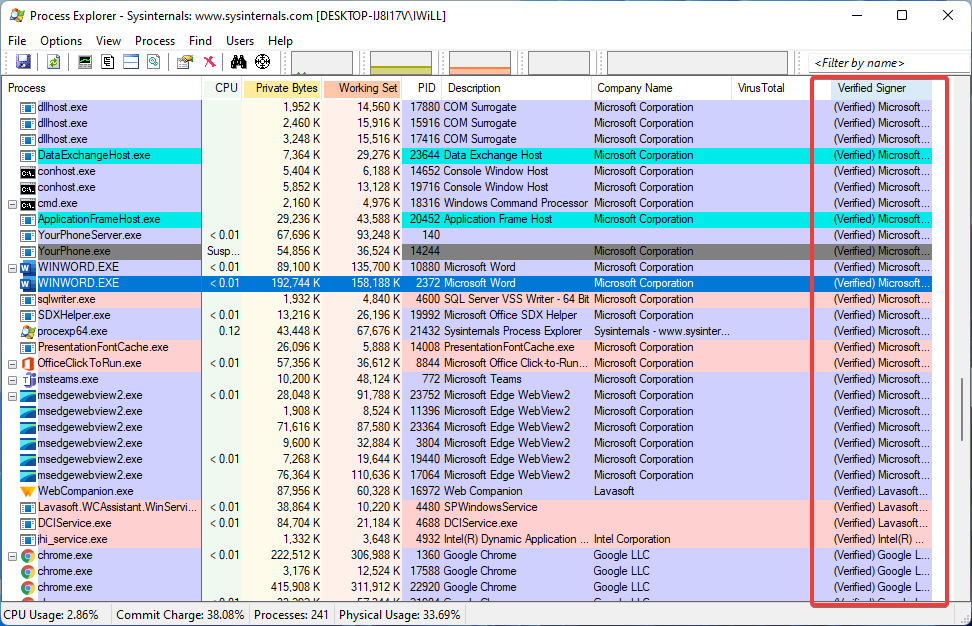Click the procexp64.exe process icon
Screen dimensions: 972x626
click(x=27, y=331)
